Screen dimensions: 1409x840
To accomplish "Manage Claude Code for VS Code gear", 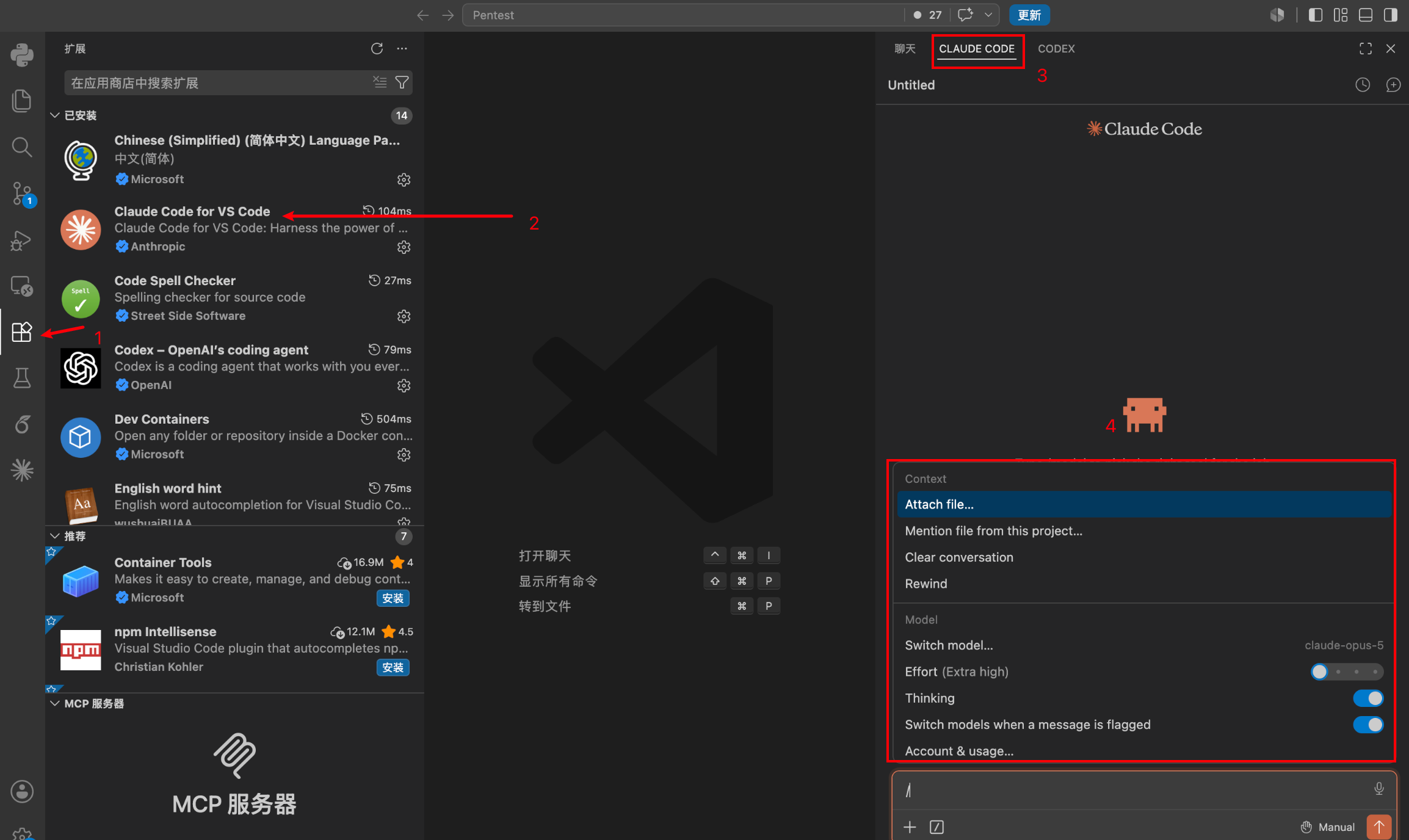I will (x=404, y=247).
